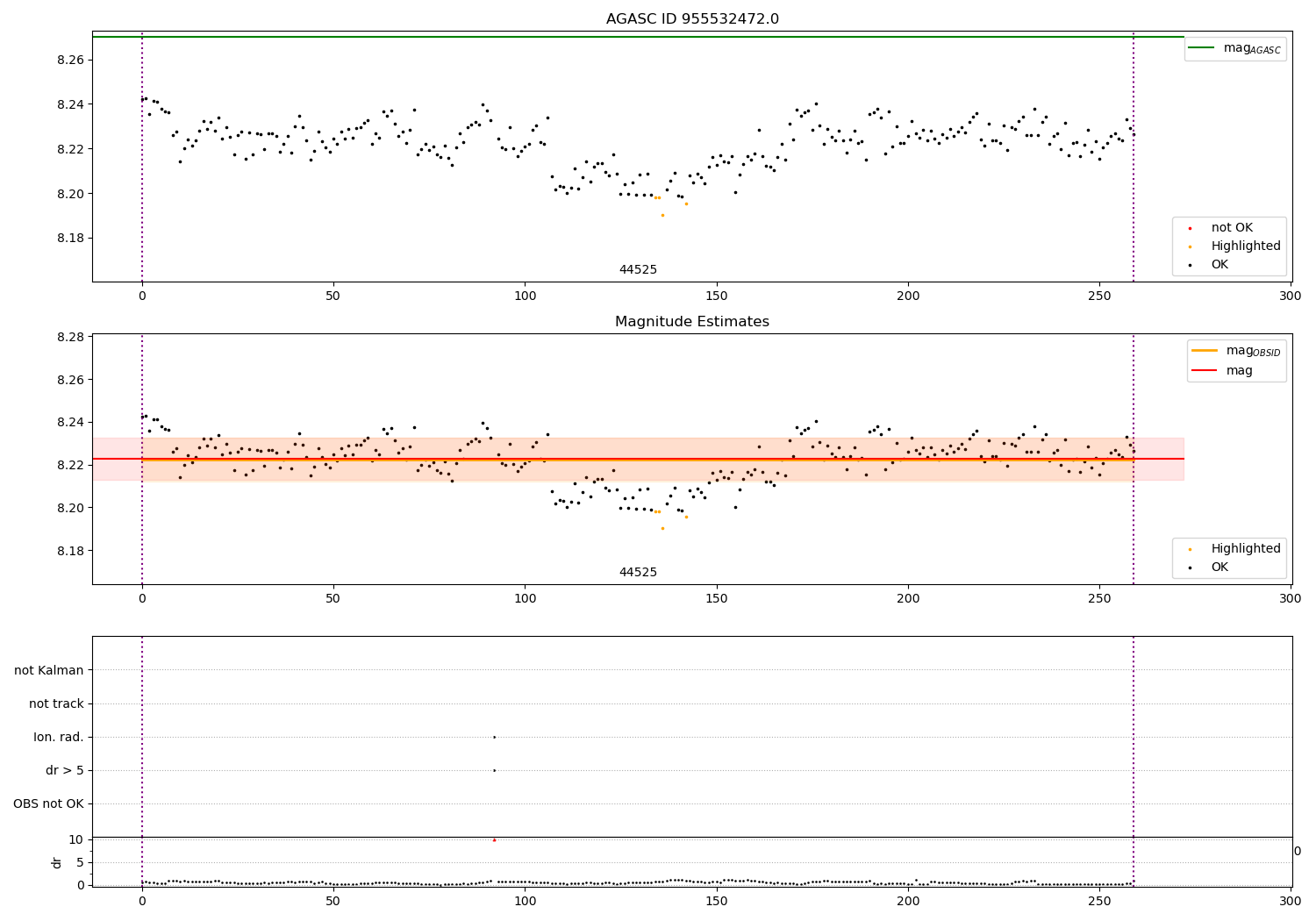
Task: Click the 'not OK' legend entry
Action: point(1232,228)
